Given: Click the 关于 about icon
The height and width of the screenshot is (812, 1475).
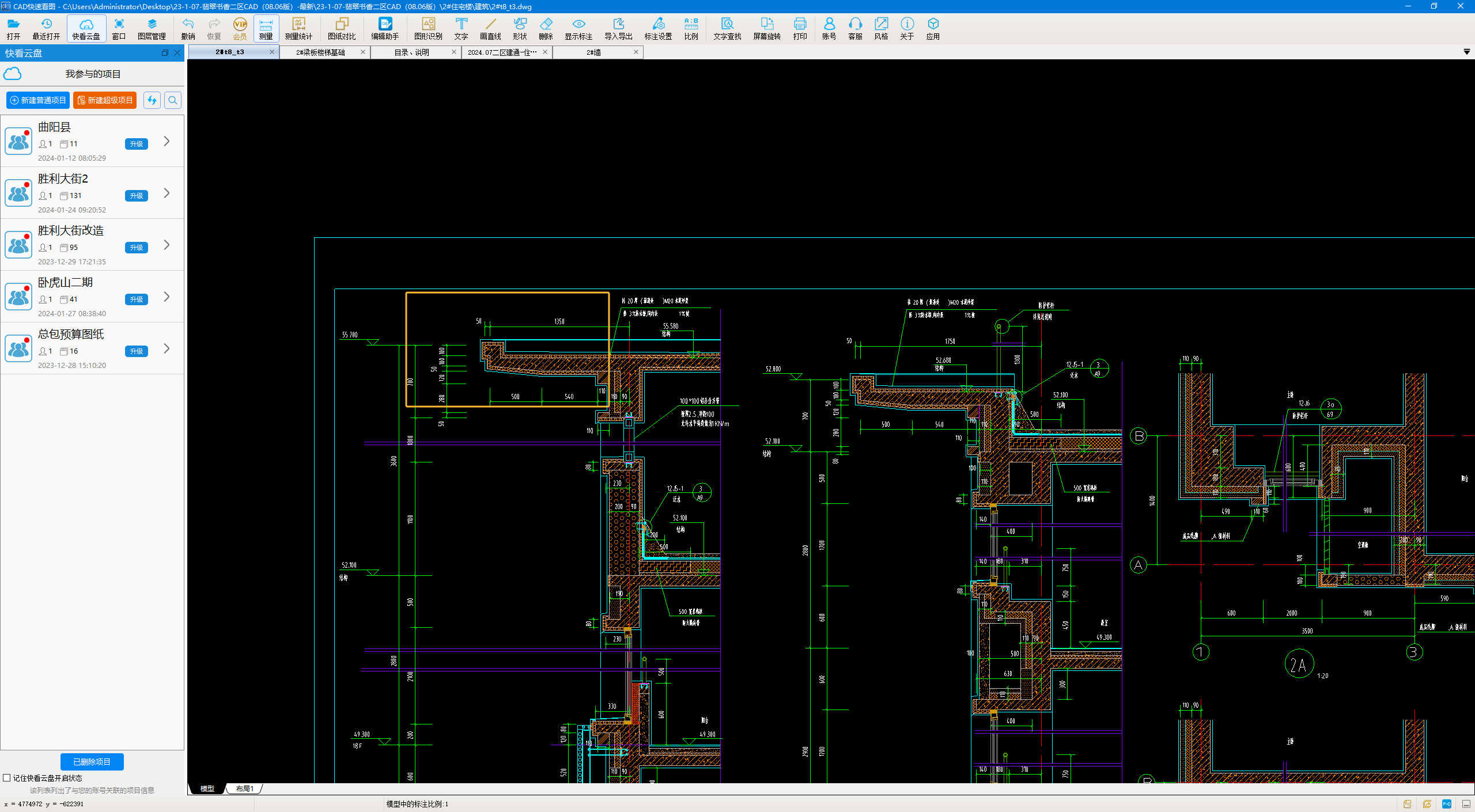Looking at the screenshot, I should pos(907,28).
